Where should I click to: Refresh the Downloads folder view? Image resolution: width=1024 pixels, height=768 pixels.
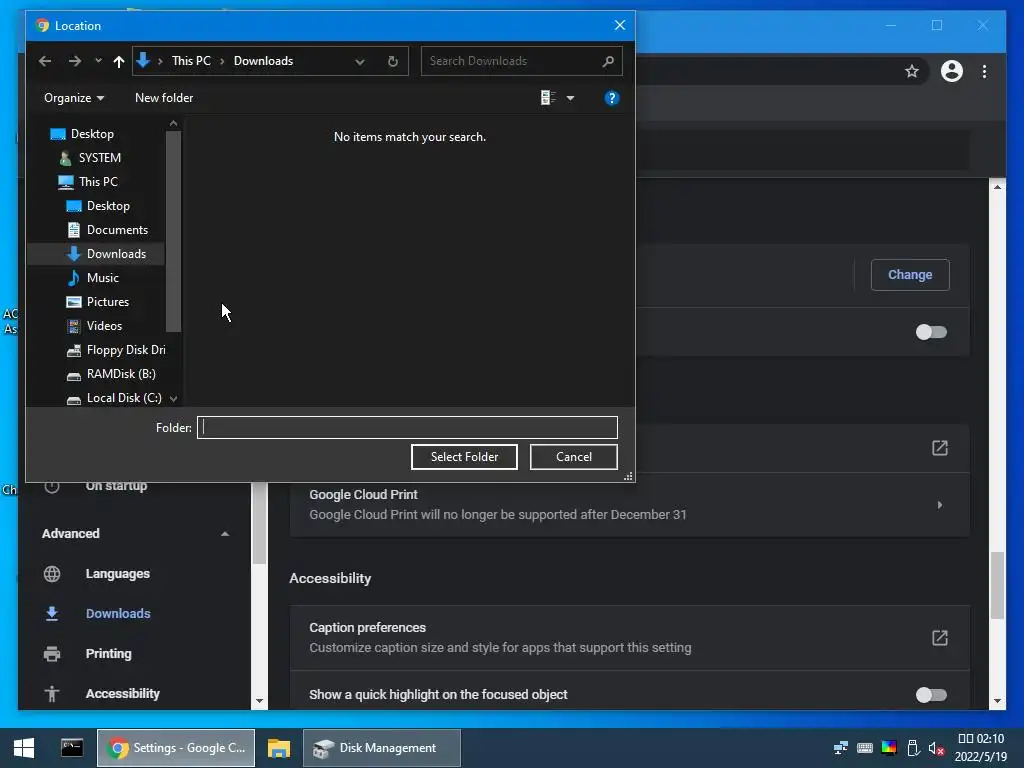coord(392,61)
